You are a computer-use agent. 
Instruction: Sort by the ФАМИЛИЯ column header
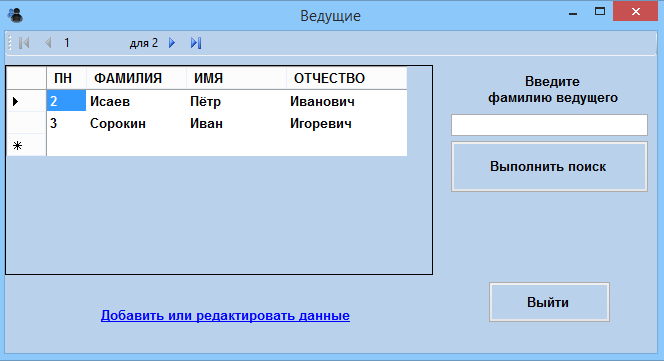tap(136, 78)
